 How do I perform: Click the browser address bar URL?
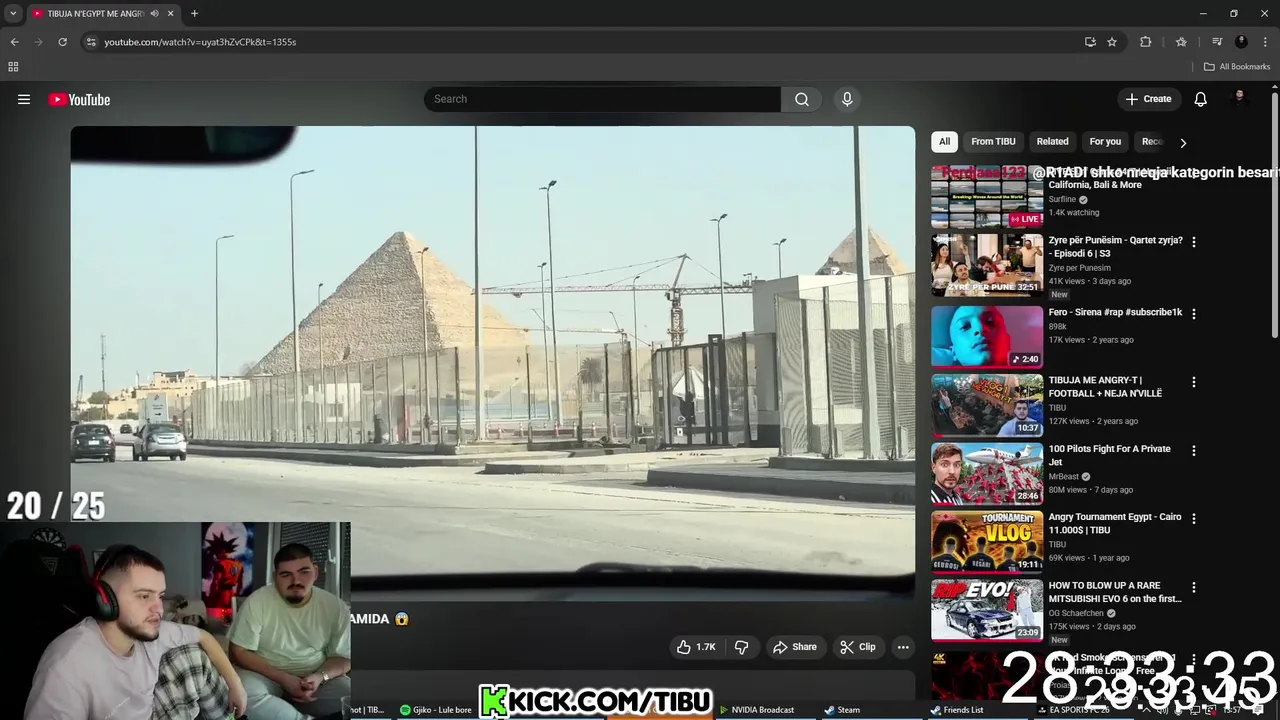tap(200, 42)
